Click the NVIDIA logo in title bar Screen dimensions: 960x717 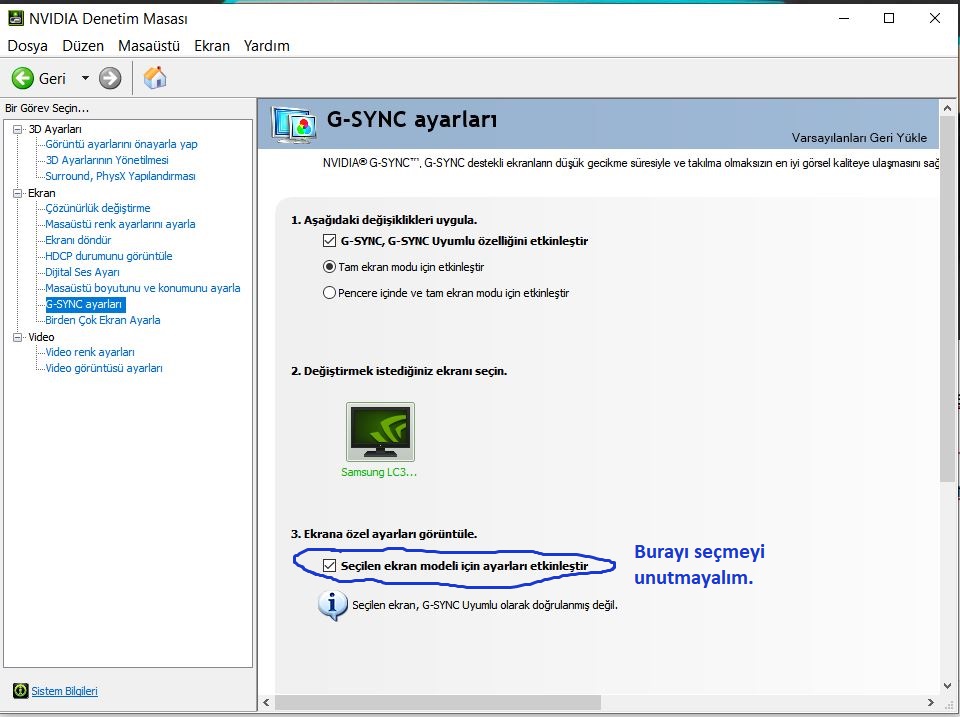[16, 19]
